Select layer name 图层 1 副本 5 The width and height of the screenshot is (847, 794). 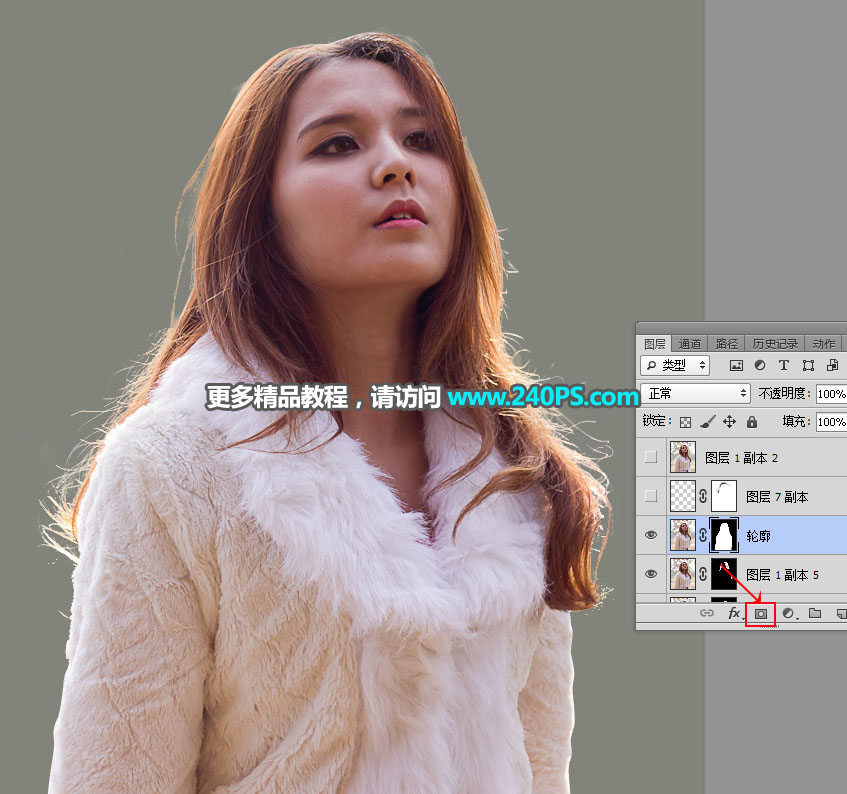[x=782, y=575]
